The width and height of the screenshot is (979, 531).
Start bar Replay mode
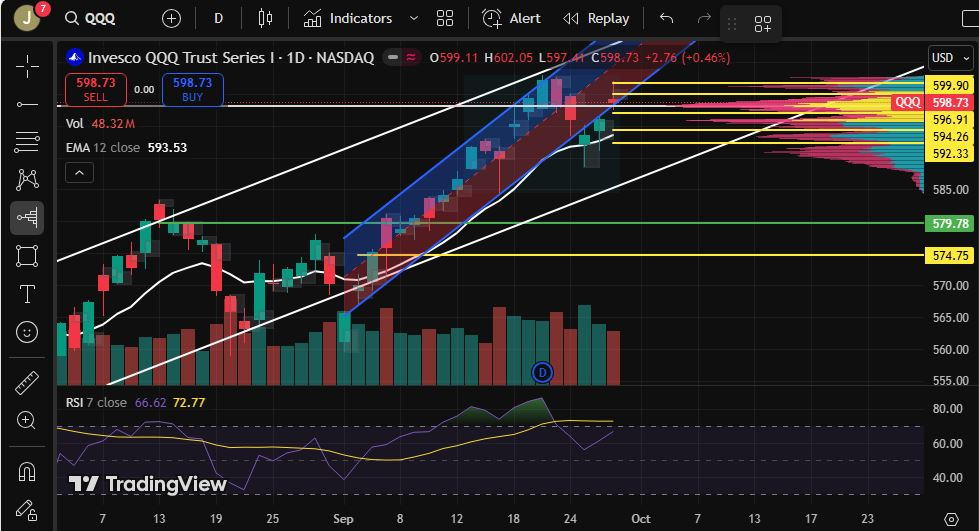click(596, 19)
